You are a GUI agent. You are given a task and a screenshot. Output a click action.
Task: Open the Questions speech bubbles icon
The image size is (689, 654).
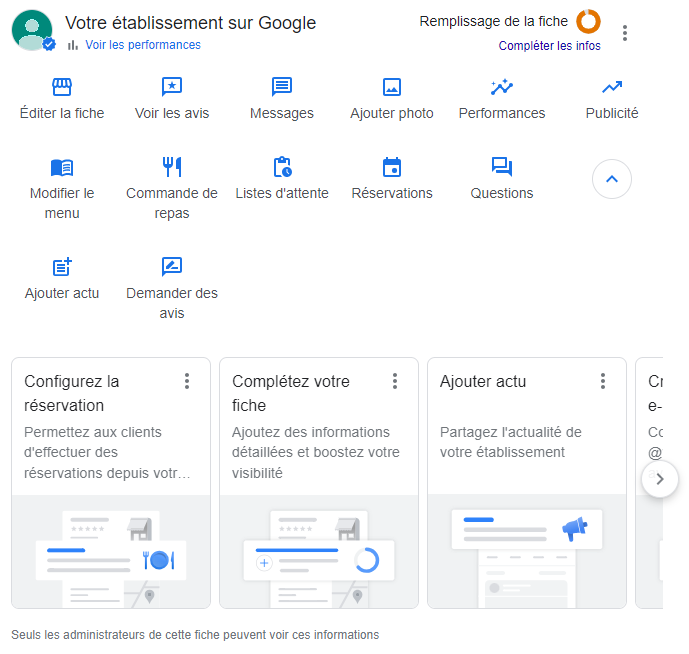(502, 167)
